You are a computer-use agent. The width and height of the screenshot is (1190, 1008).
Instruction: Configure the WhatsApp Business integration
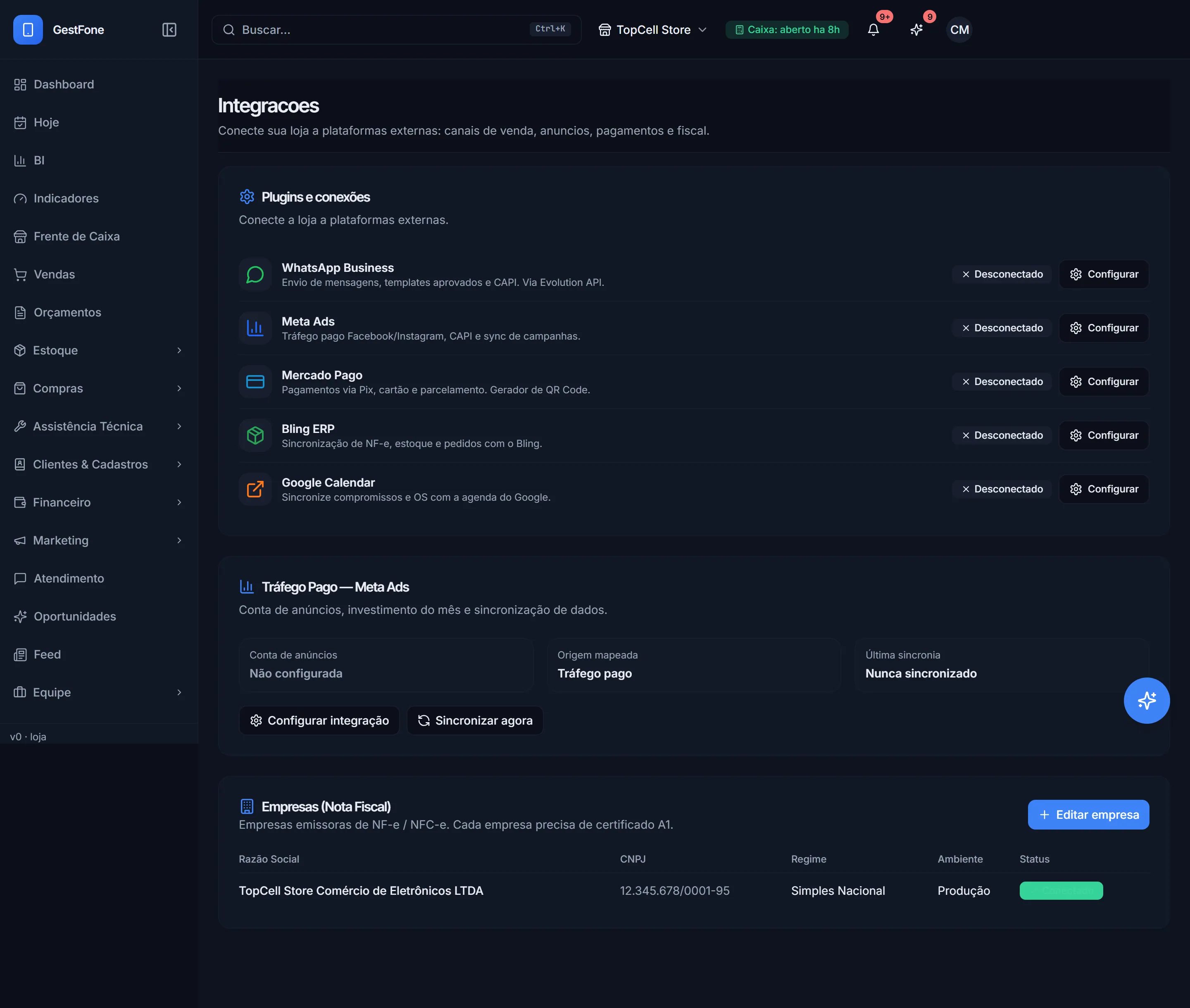(x=1104, y=274)
